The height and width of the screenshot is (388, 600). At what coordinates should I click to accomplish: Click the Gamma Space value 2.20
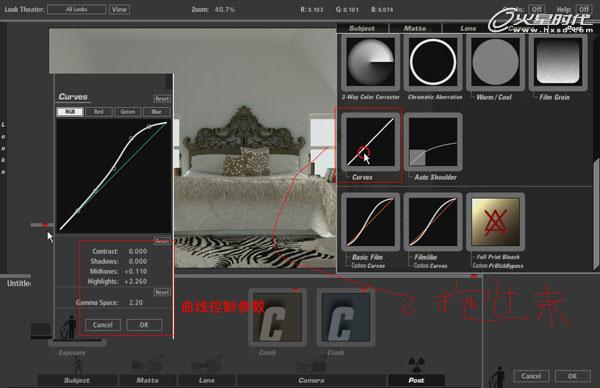pos(136,302)
